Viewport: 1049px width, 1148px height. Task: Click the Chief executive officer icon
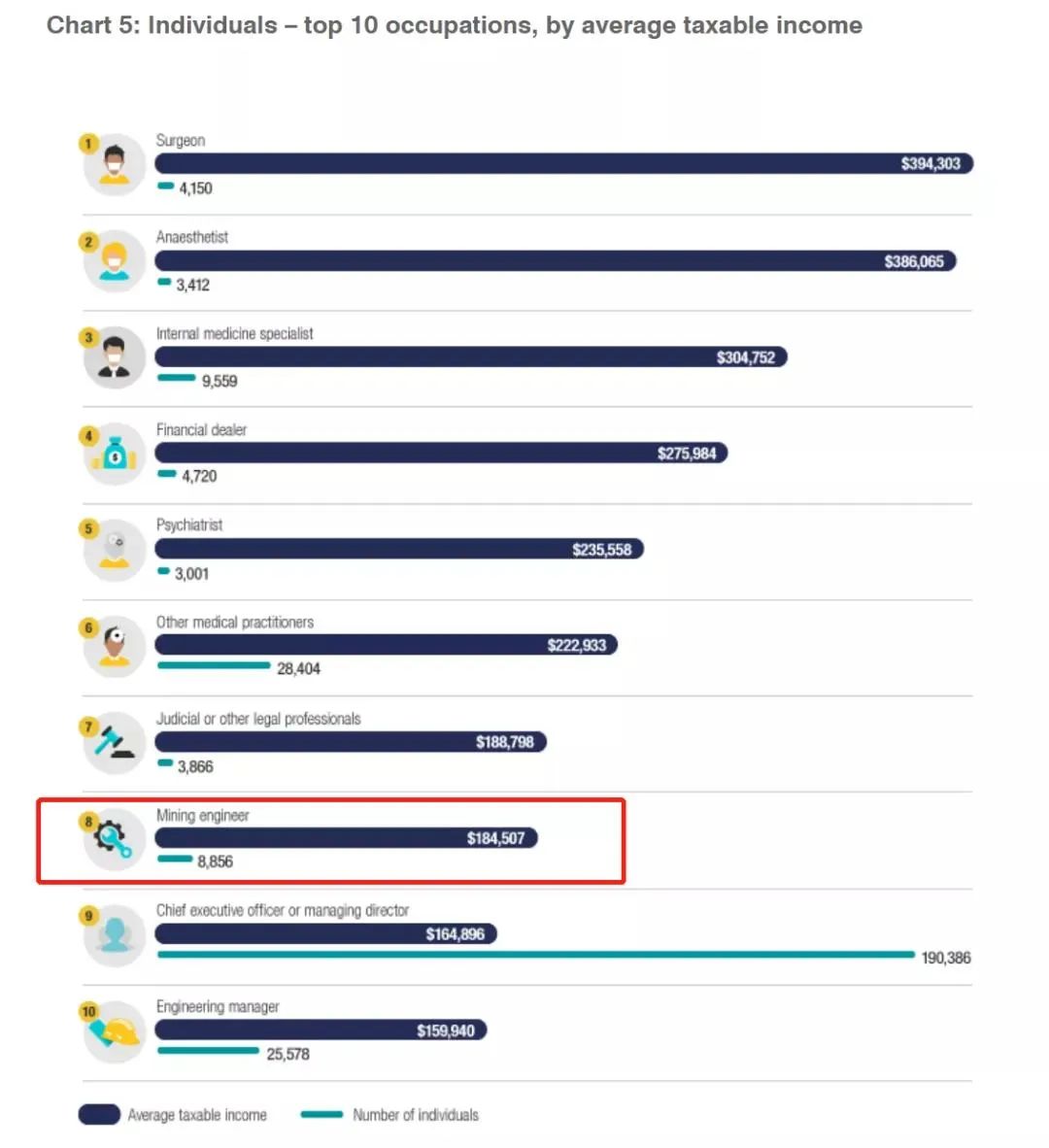[x=115, y=934]
